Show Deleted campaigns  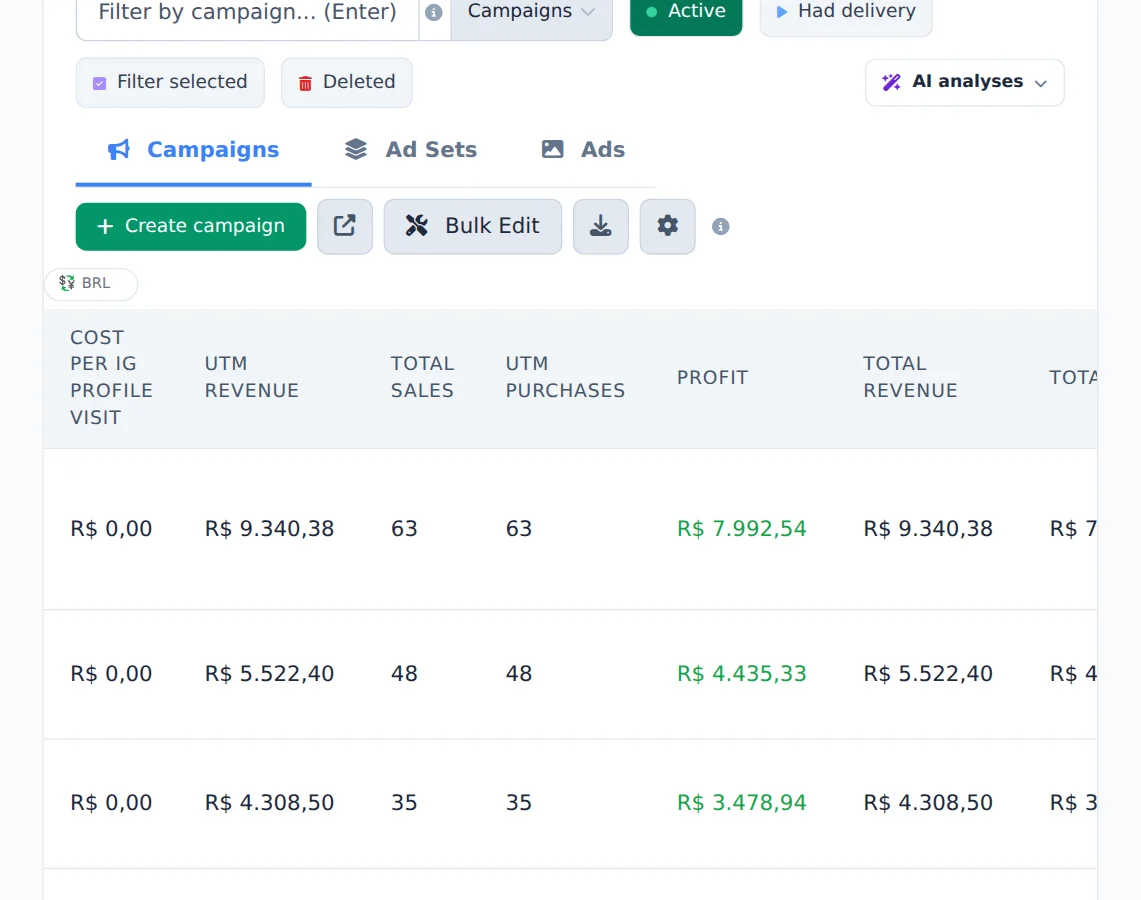(x=347, y=82)
